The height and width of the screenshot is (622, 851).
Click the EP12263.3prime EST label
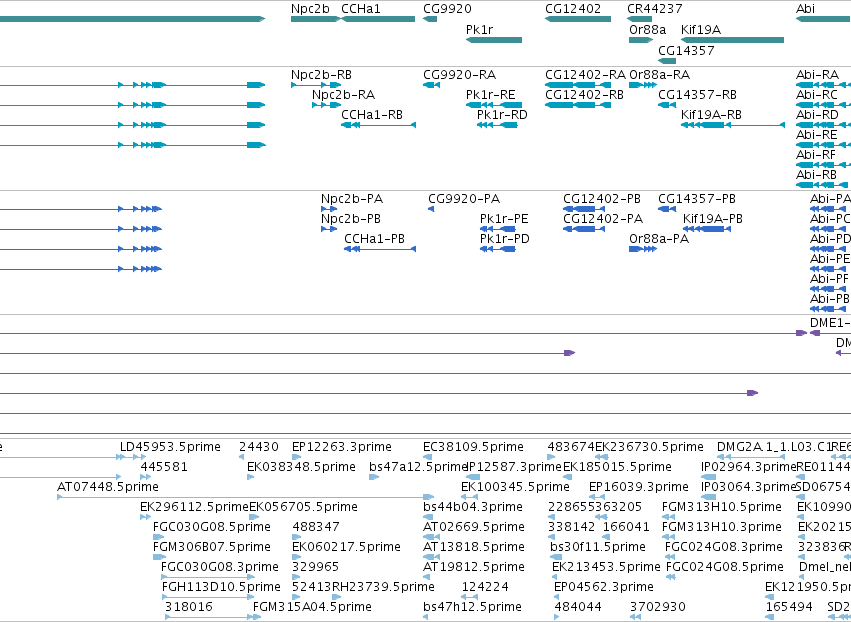pos(341,447)
